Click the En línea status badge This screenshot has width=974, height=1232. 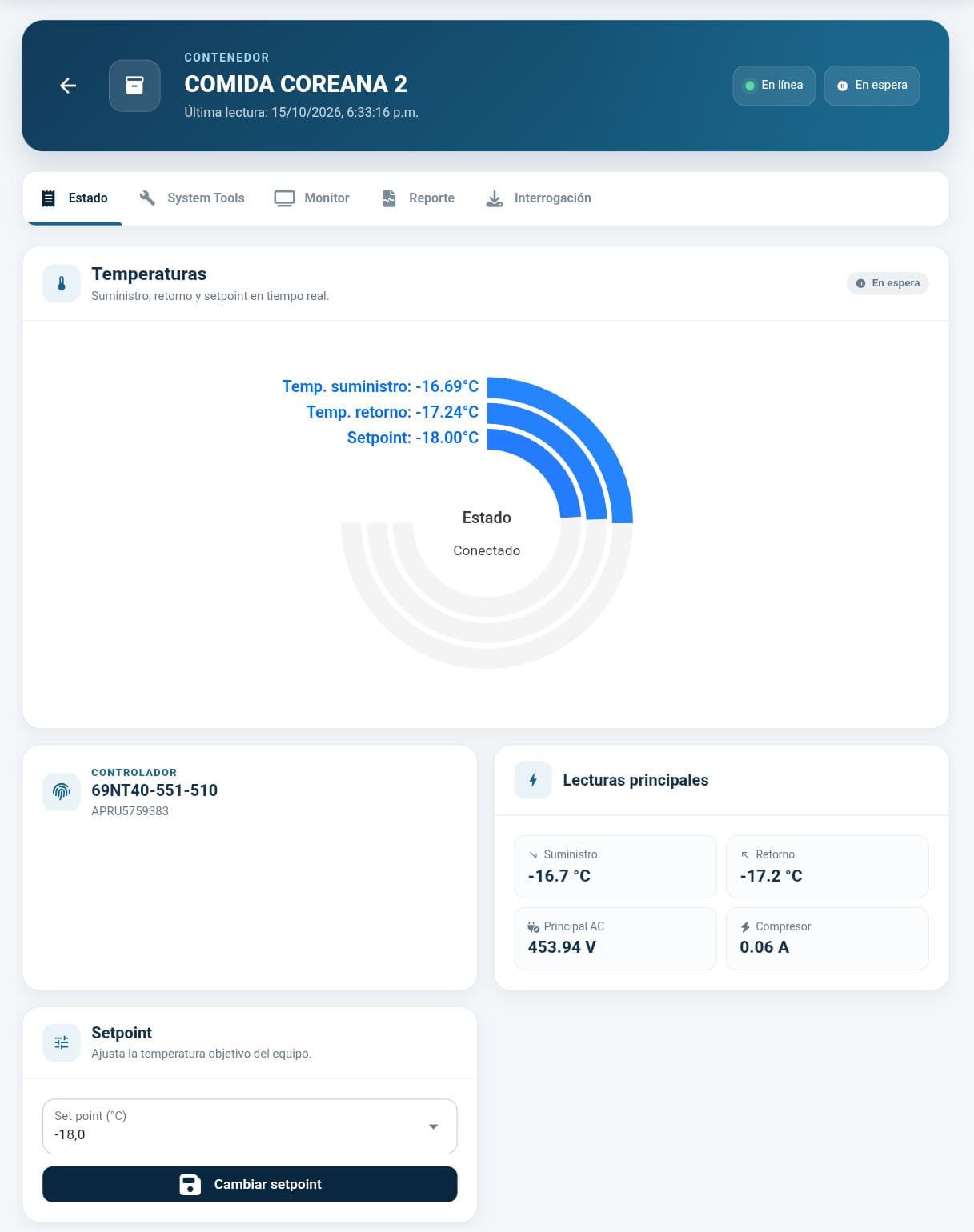774,86
